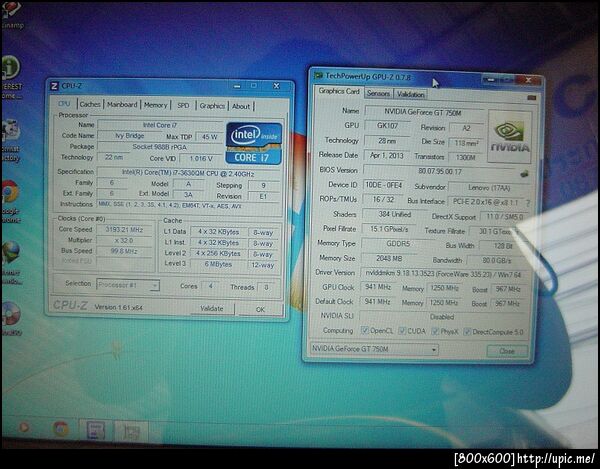Screen dimensions: 600x469
Task: Minimize the CPU-Z window
Action: [237, 86]
